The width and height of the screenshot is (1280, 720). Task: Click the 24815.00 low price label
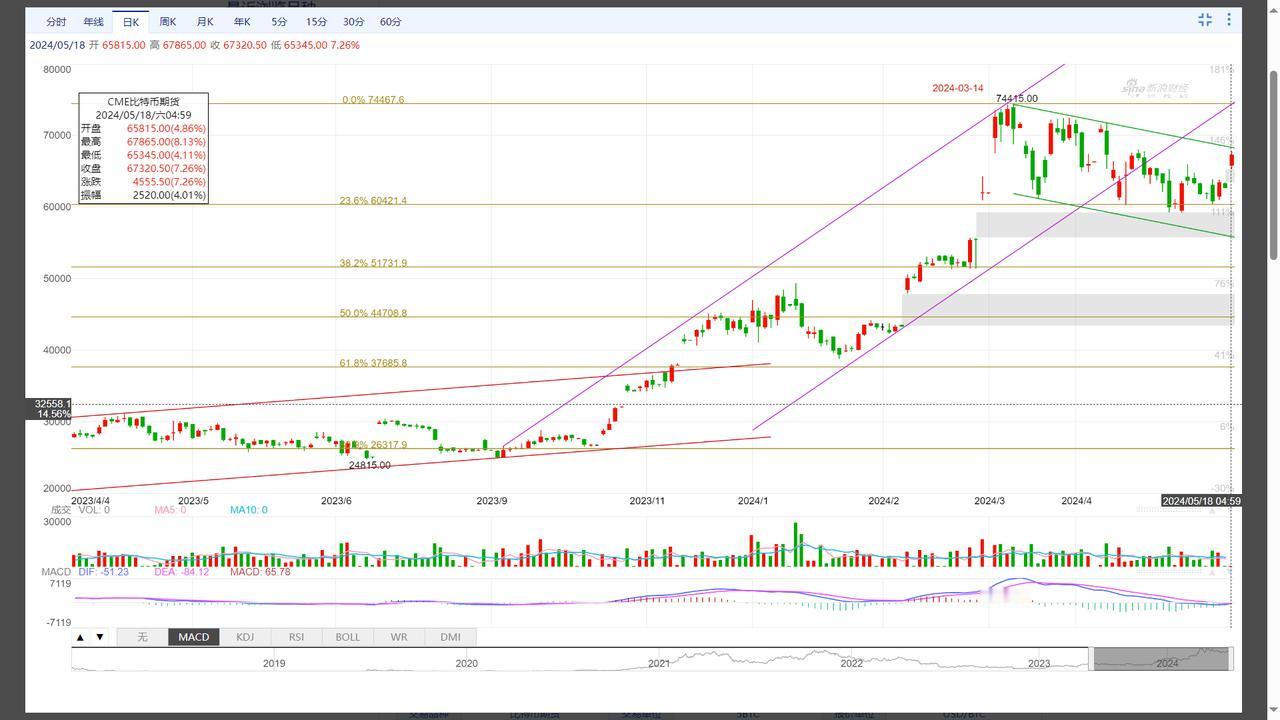click(370, 465)
